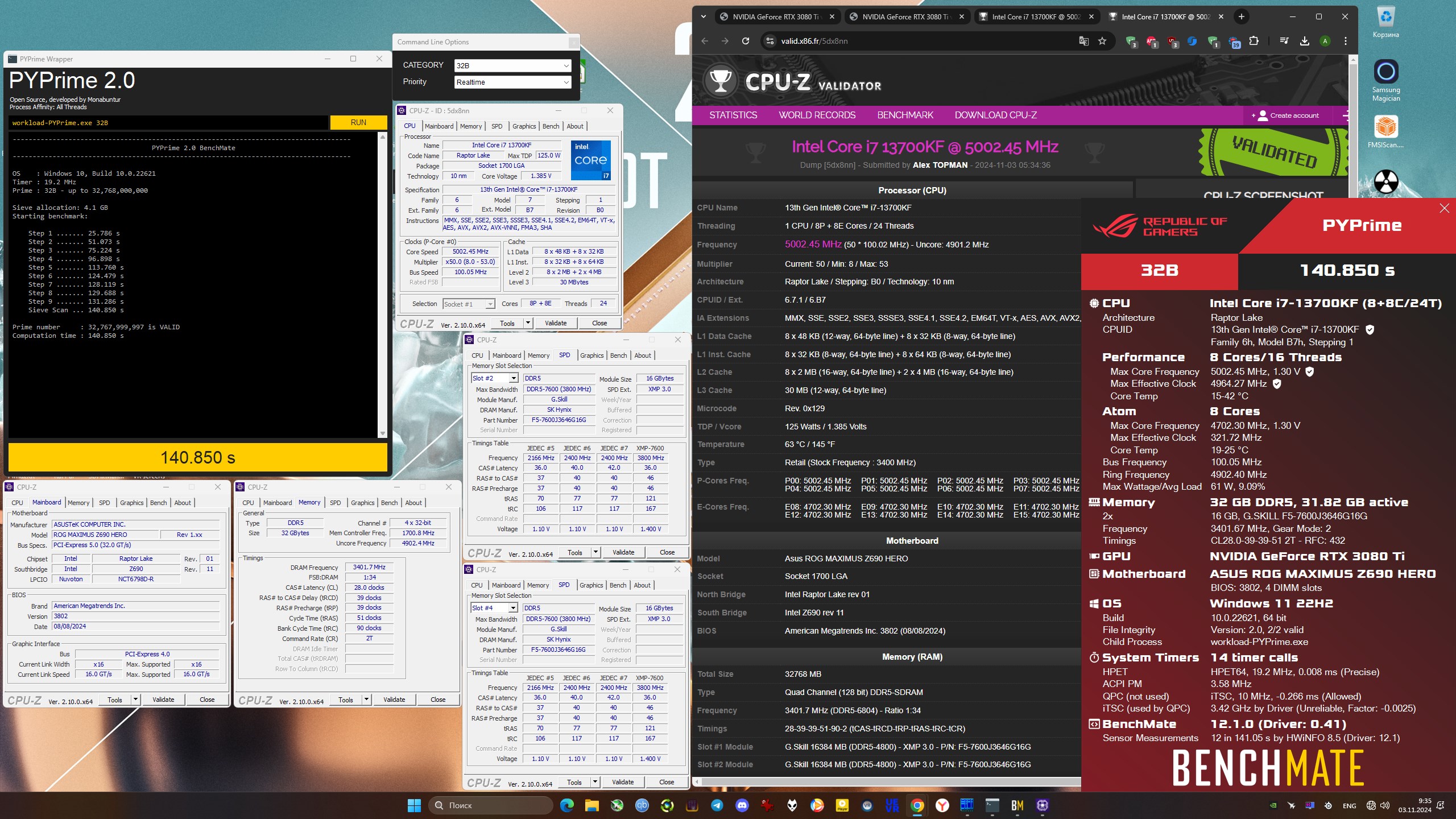Image resolution: width=1456 pixels, height=819 pixels.
Task: Click RUN in PYPrime Wrapper
Action: pos(358,122)
